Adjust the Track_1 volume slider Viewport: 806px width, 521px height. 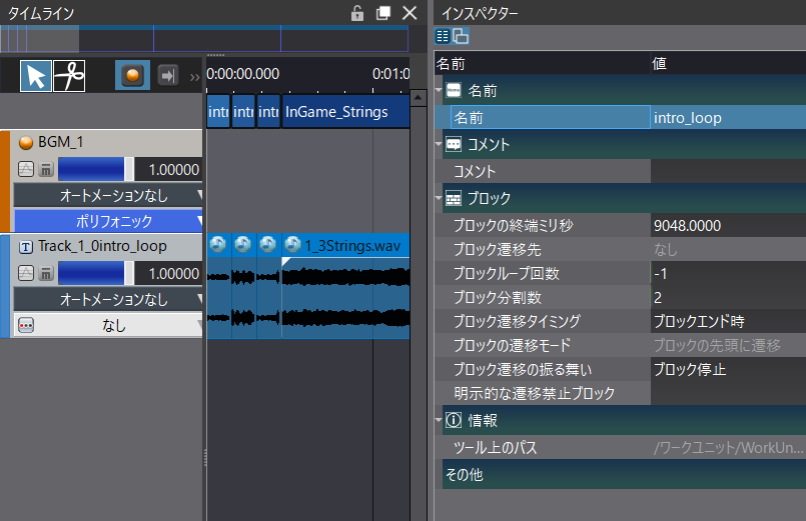96,273
